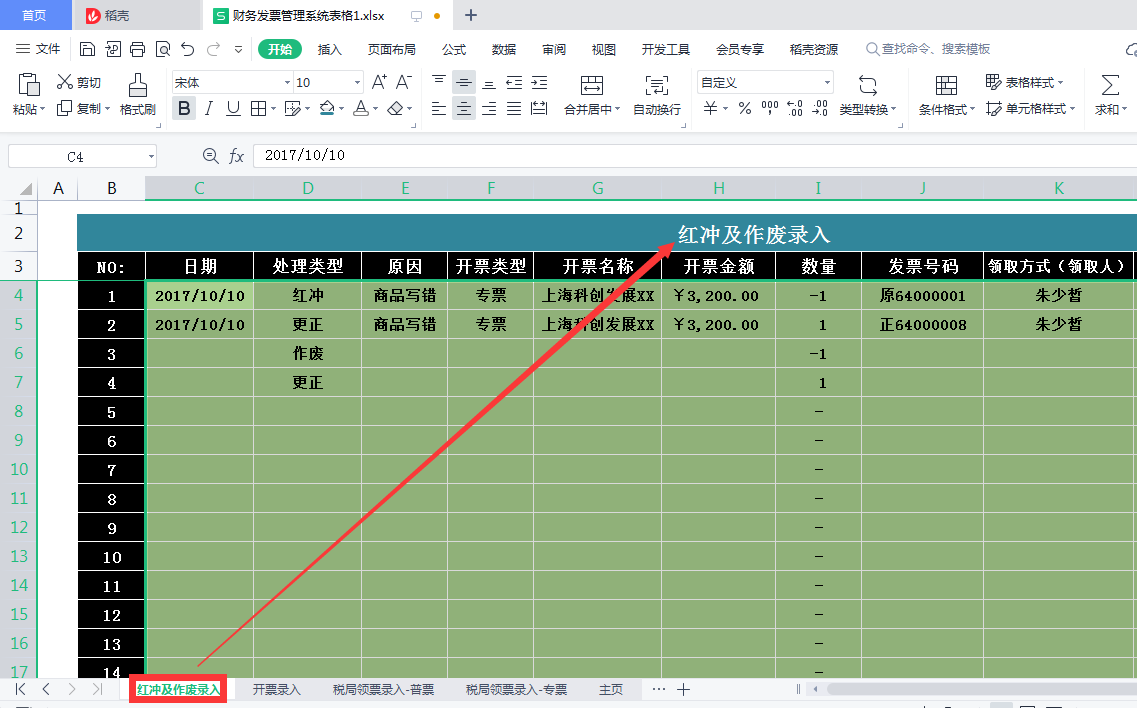Go to the 首页 (Home) window tab
This screenshot has height=708, width=1137.
click(x=35, y=15)
